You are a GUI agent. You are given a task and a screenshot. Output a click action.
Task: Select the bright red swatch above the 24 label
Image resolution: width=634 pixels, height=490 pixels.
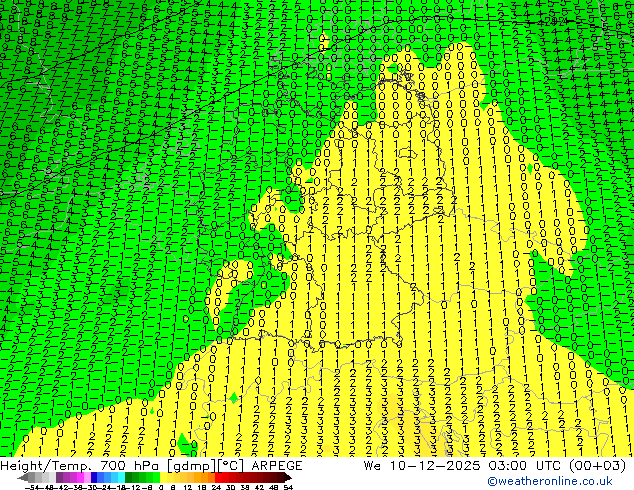click(218, 478)
